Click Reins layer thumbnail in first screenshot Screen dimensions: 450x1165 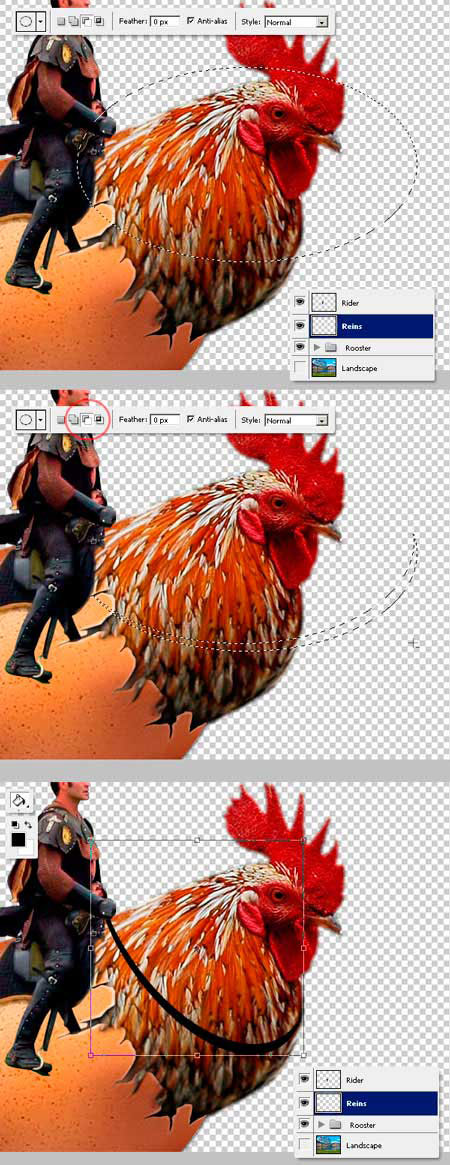[325, 325]
